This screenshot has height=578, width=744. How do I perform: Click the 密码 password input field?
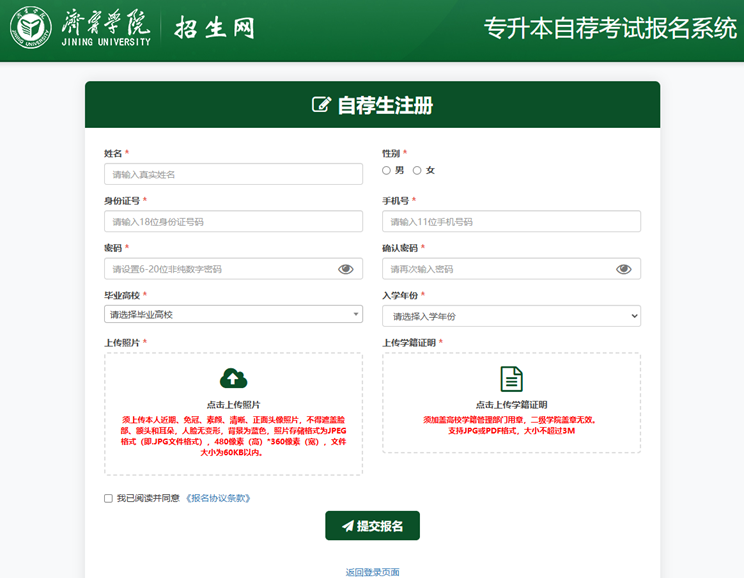click(x=220, y=269)
